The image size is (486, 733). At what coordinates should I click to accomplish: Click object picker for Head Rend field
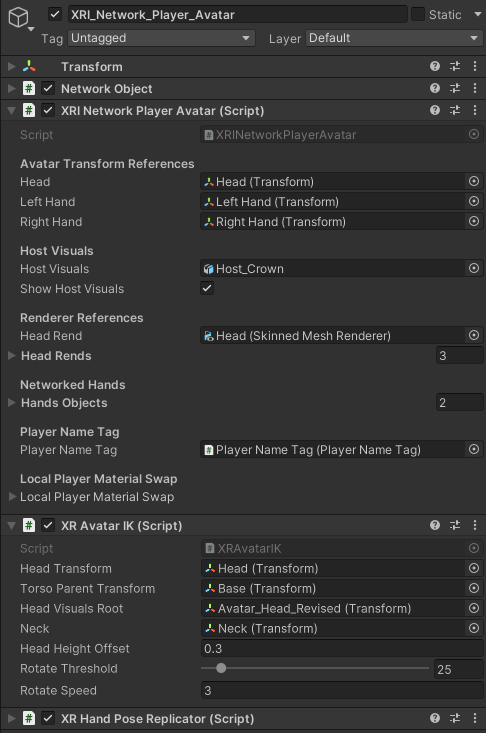pyautogui.click(x=474, y=335)
